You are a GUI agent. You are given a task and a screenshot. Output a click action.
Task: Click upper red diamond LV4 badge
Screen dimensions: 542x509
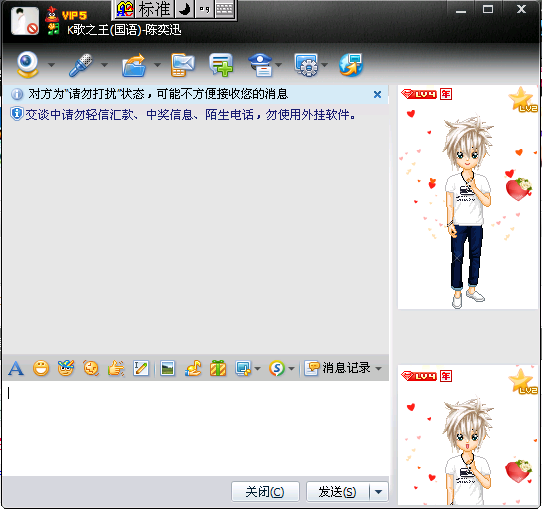(419, 94)
